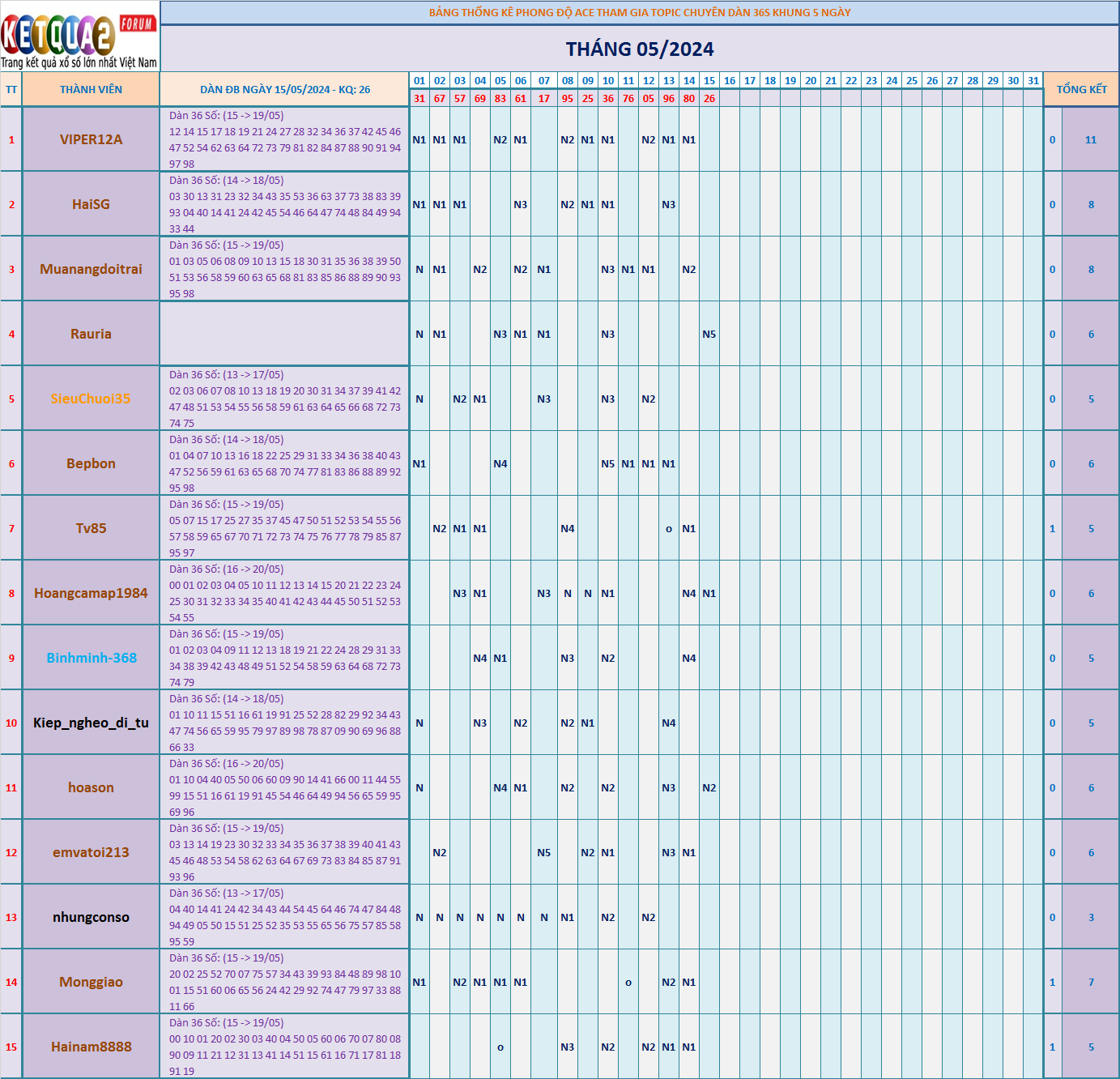Click the THÁNG 05/2024 title bar
This screenshot has width=1120, height=1079.
(639, 49)
